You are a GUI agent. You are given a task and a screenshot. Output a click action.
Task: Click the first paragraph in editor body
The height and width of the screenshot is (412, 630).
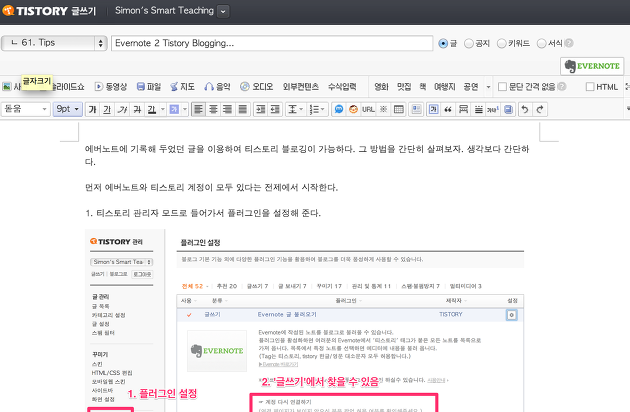307,155
